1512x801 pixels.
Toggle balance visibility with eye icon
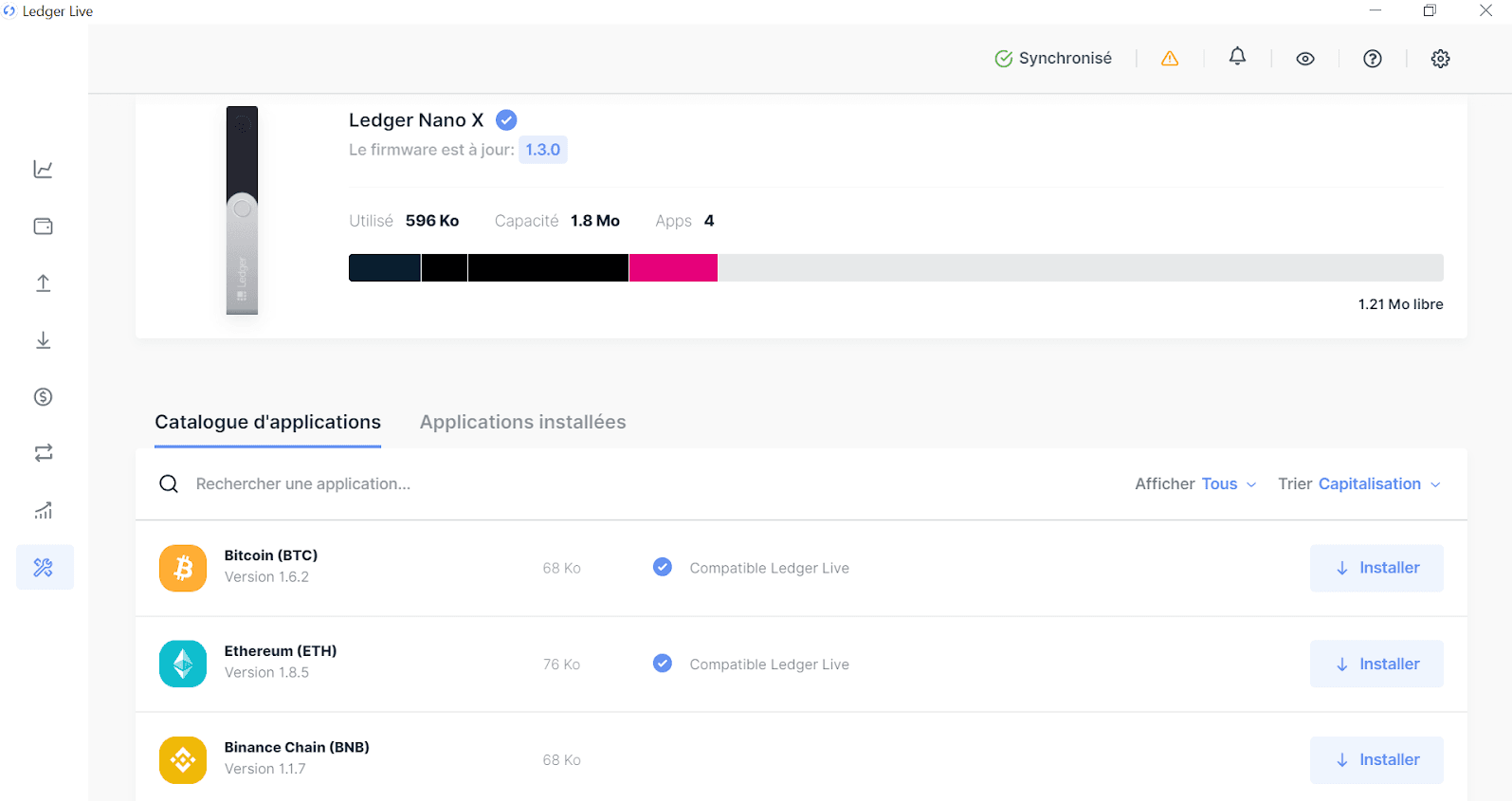pyautogui.click(x=1305, y=59)
